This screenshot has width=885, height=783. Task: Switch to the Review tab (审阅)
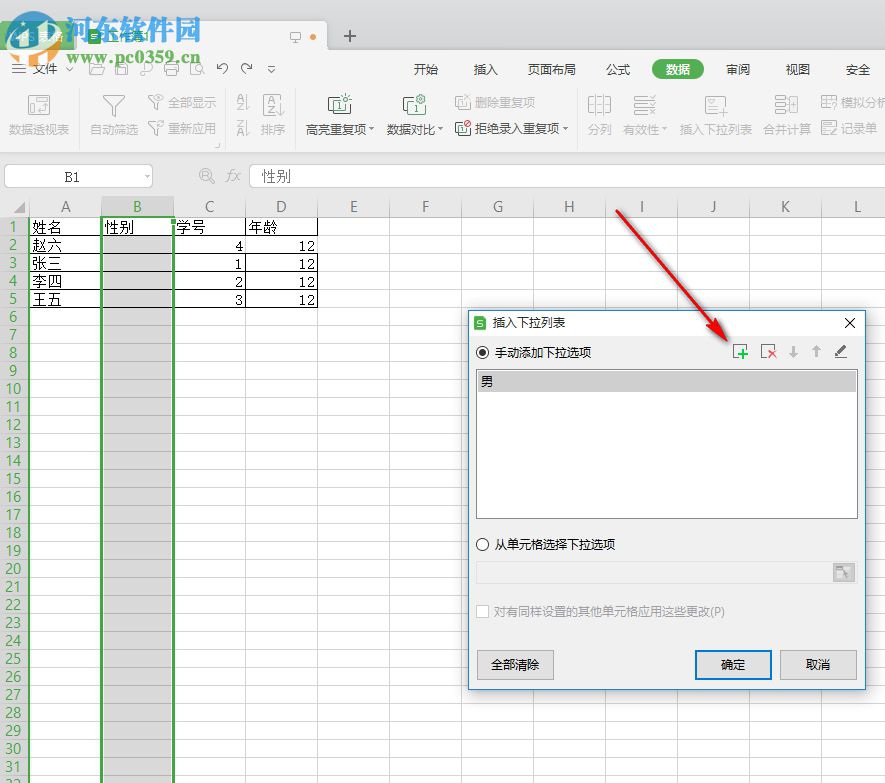point(738,69)
